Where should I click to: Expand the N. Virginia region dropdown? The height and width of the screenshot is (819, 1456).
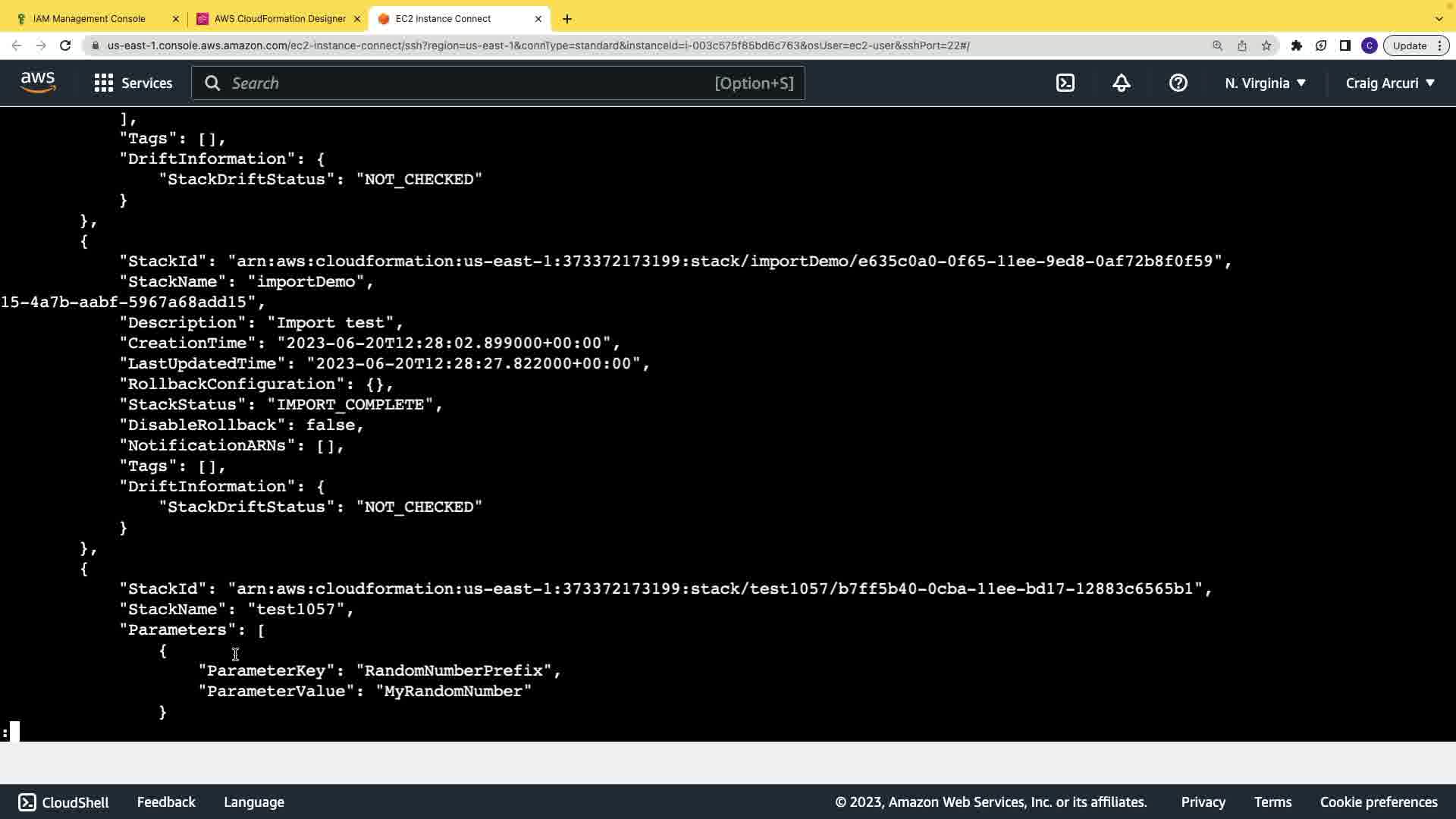pos(1265,83)
